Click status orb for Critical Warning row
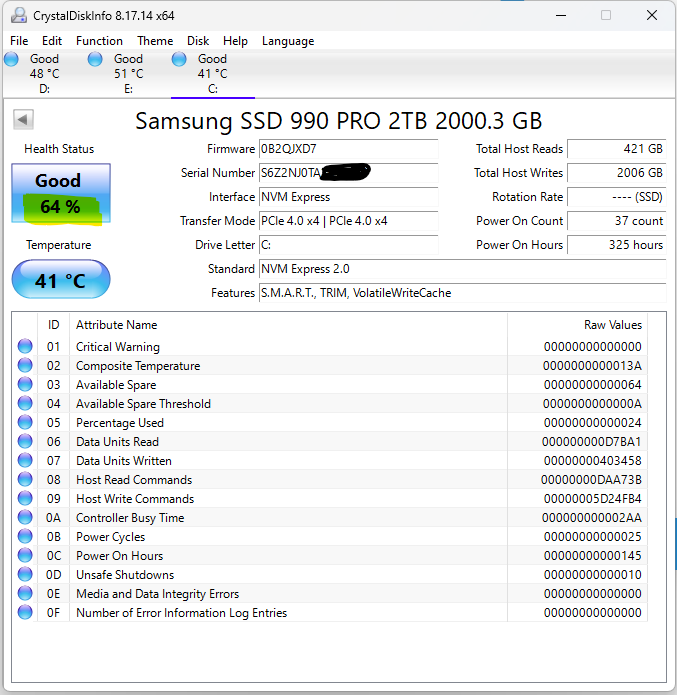677x695 pixels. click(x=25, y=347)
